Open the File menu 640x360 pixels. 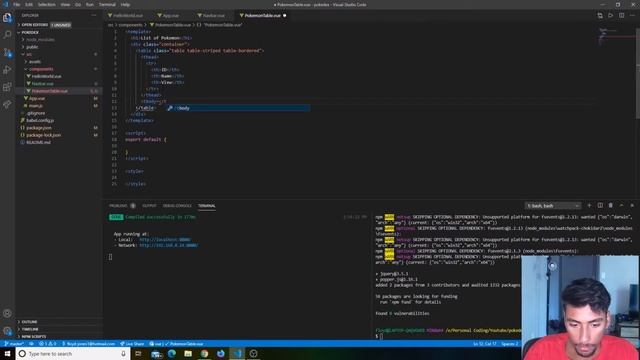point(17,4)
